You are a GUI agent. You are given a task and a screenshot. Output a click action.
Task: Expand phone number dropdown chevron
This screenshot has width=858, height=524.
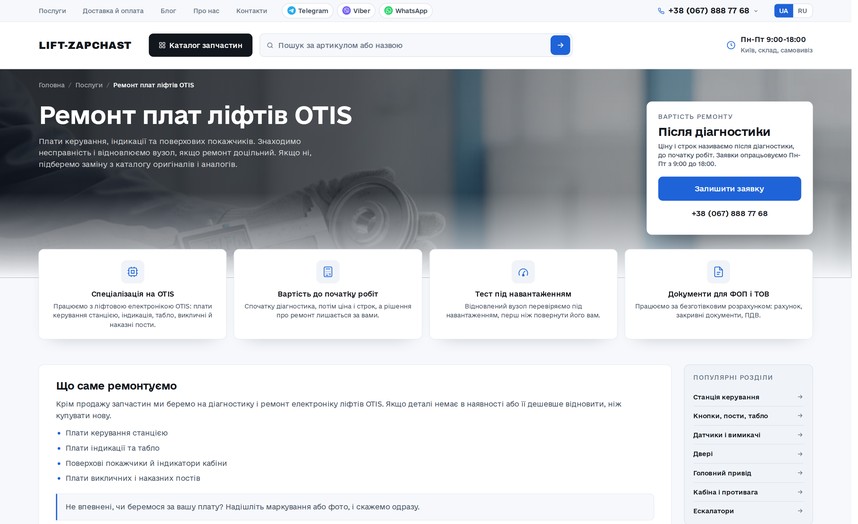[756, 11]
